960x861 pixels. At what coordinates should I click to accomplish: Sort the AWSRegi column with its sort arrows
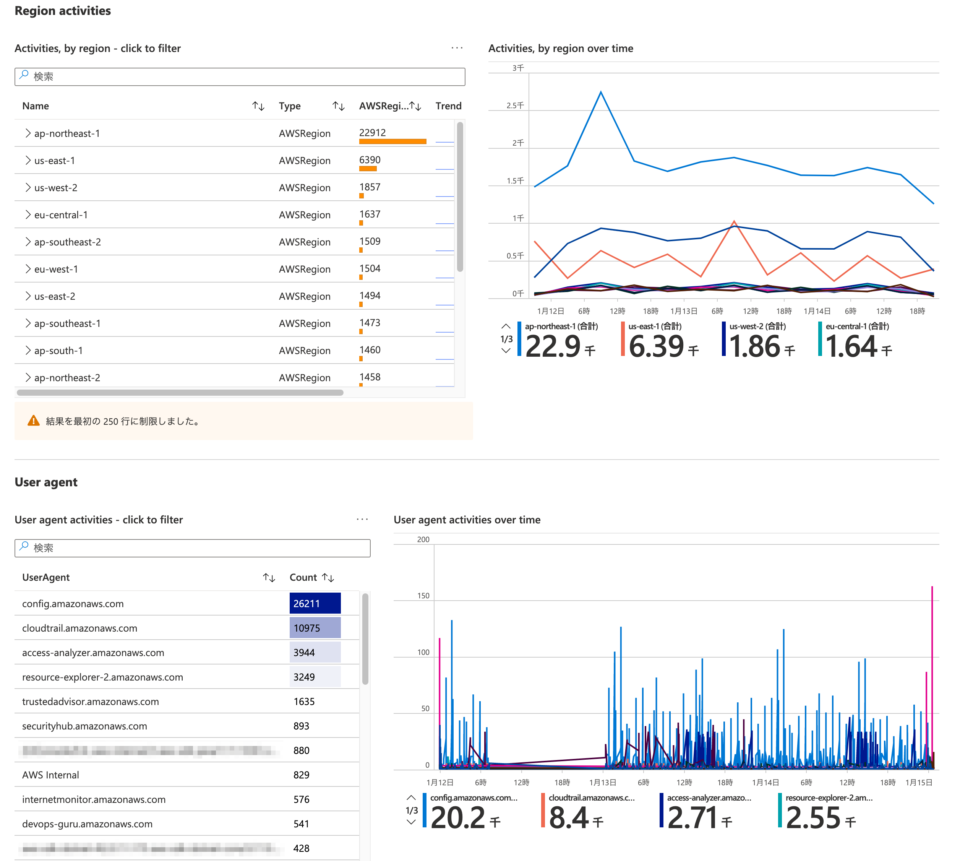417,105
